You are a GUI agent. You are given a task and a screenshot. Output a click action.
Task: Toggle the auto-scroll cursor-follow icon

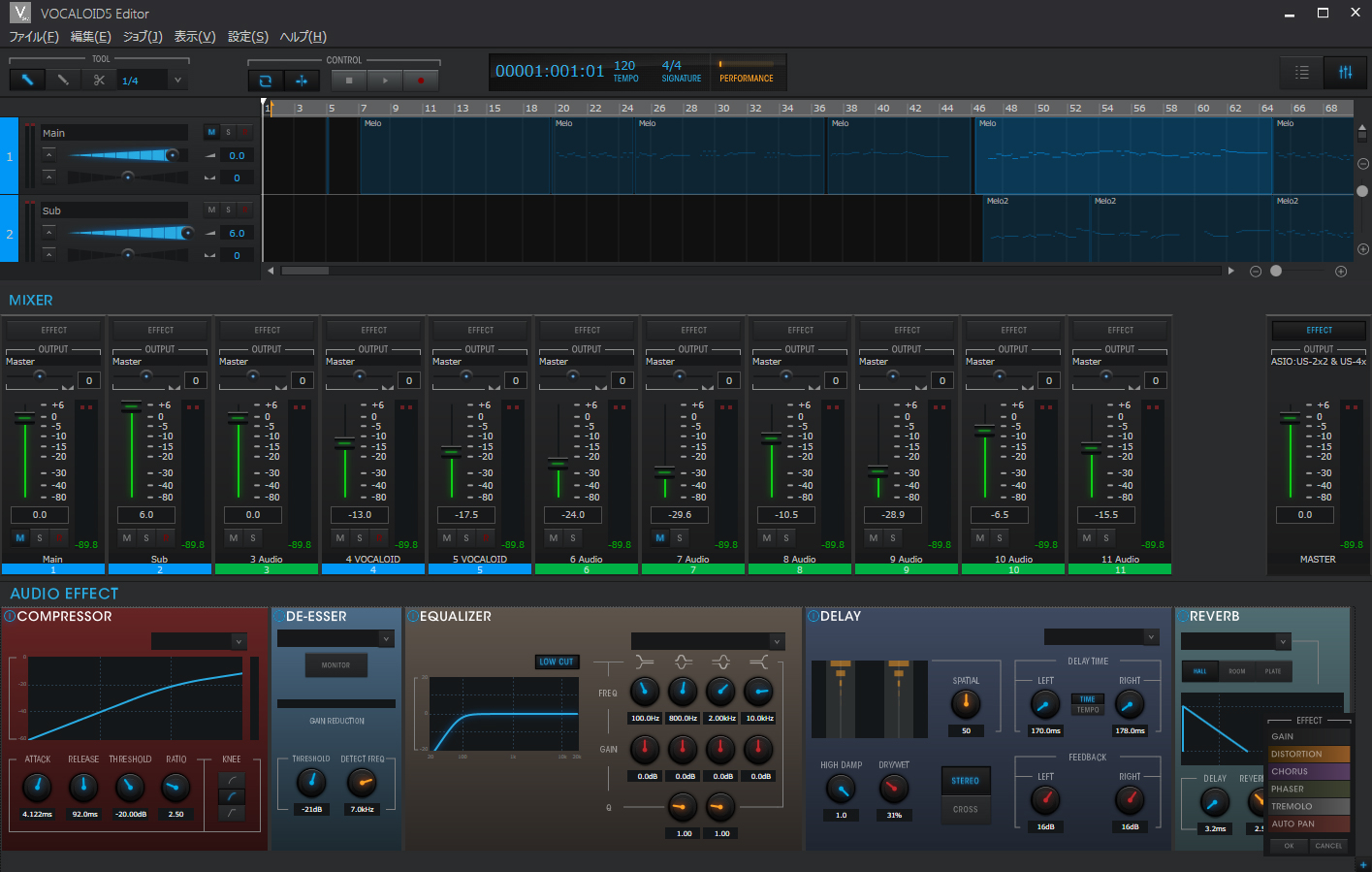point(302,81)
